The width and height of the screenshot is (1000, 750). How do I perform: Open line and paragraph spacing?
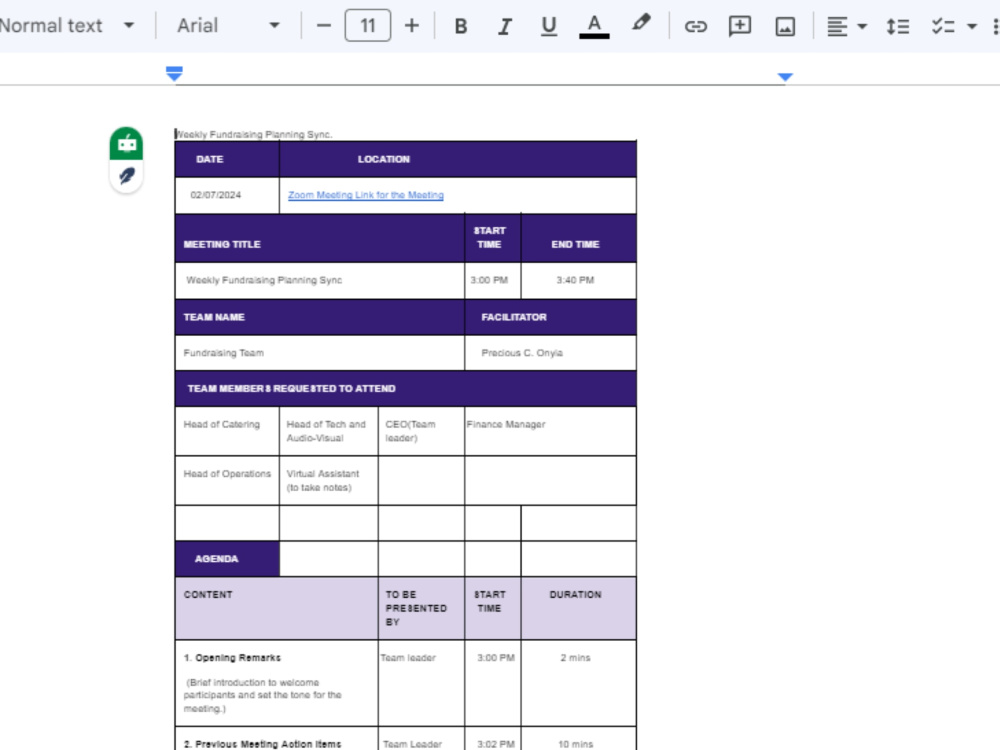[897, 26]
